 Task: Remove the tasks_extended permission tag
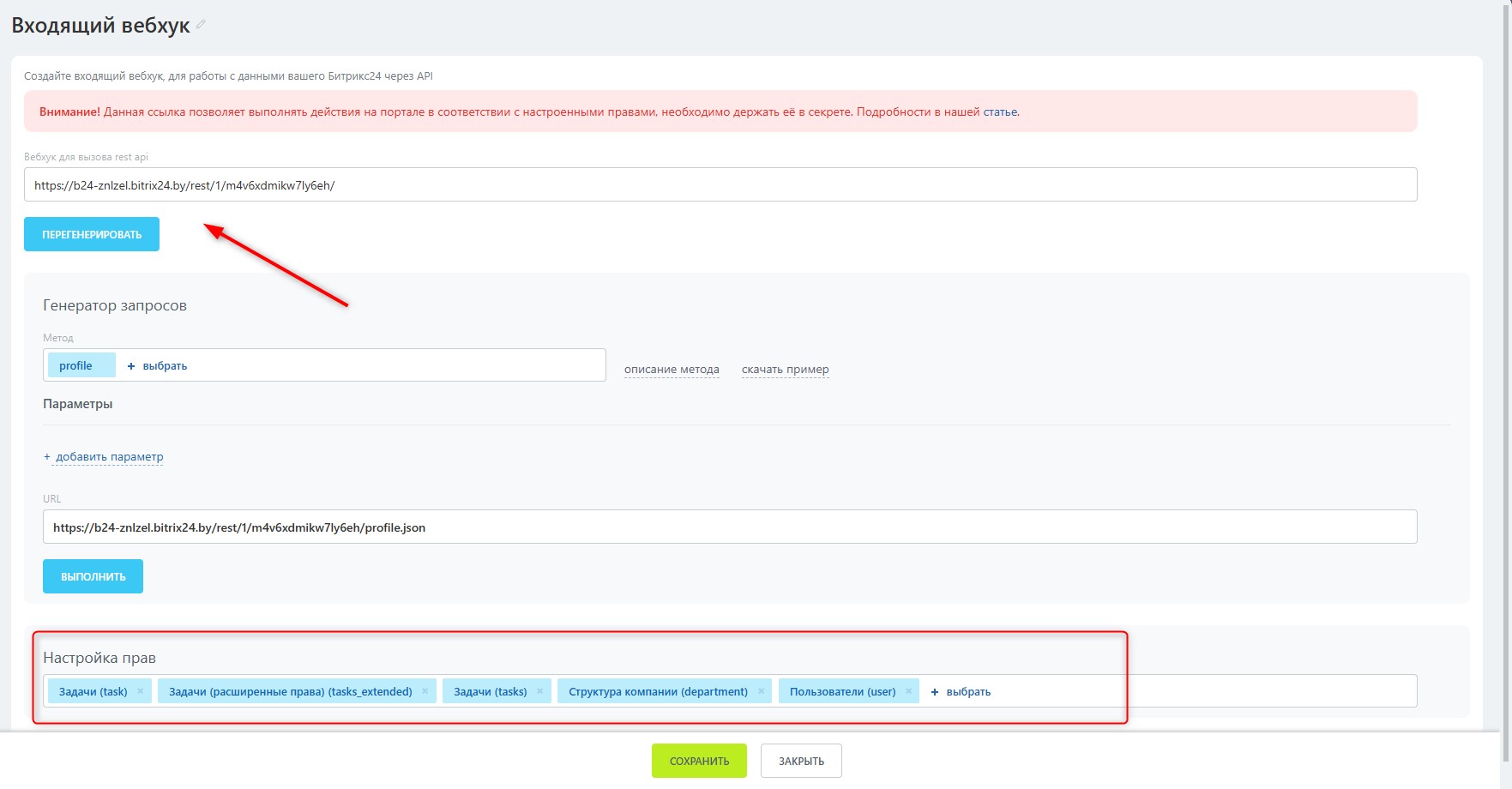(x=425, y=691)
